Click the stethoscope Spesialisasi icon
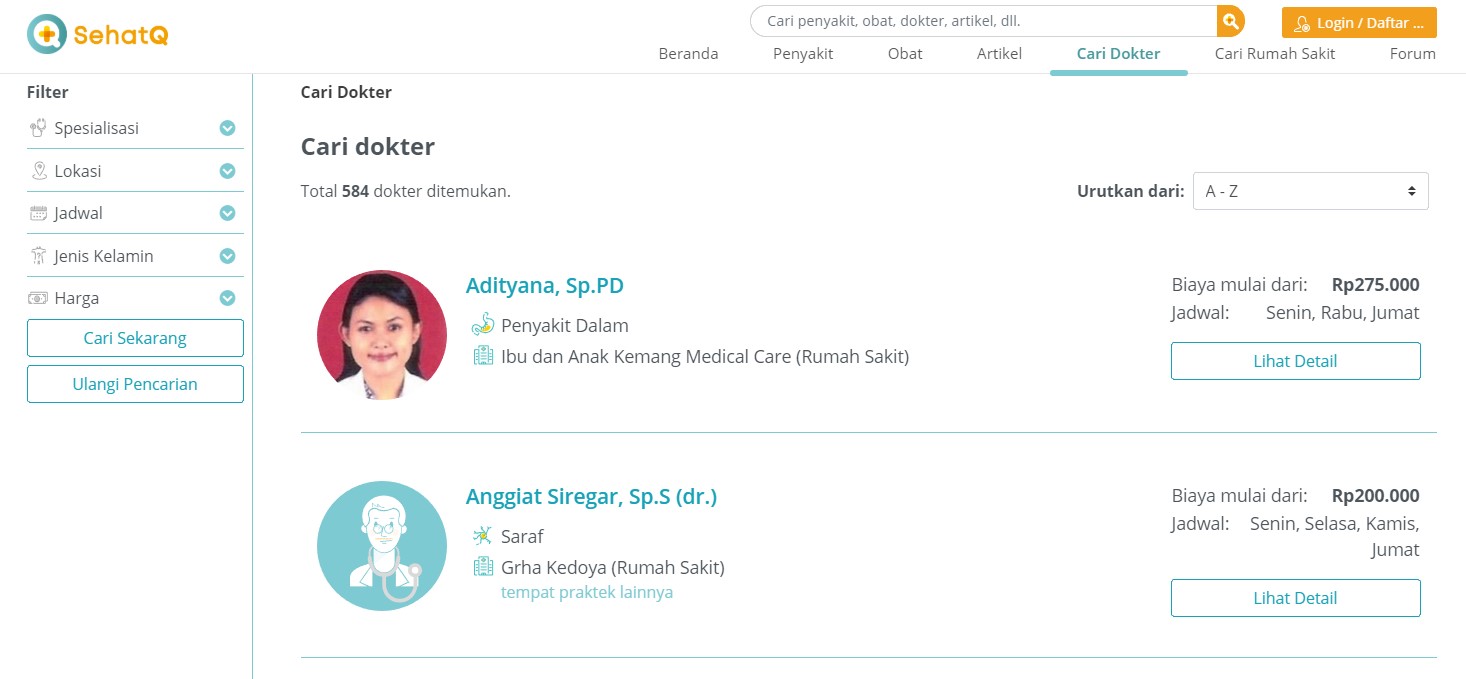Viewport: 1466px width, 679px height. point(39,128)
